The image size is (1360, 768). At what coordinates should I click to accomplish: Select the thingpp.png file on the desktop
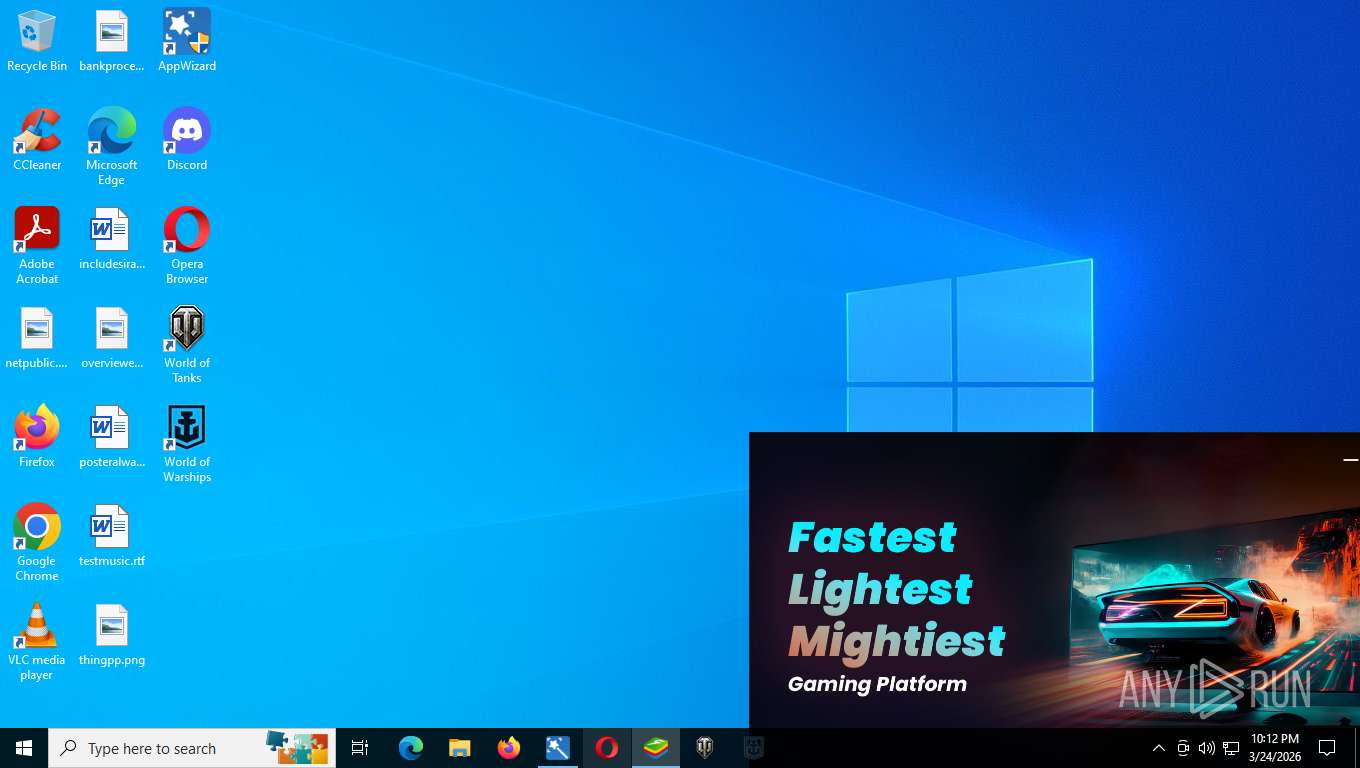(x=112, y=635)
